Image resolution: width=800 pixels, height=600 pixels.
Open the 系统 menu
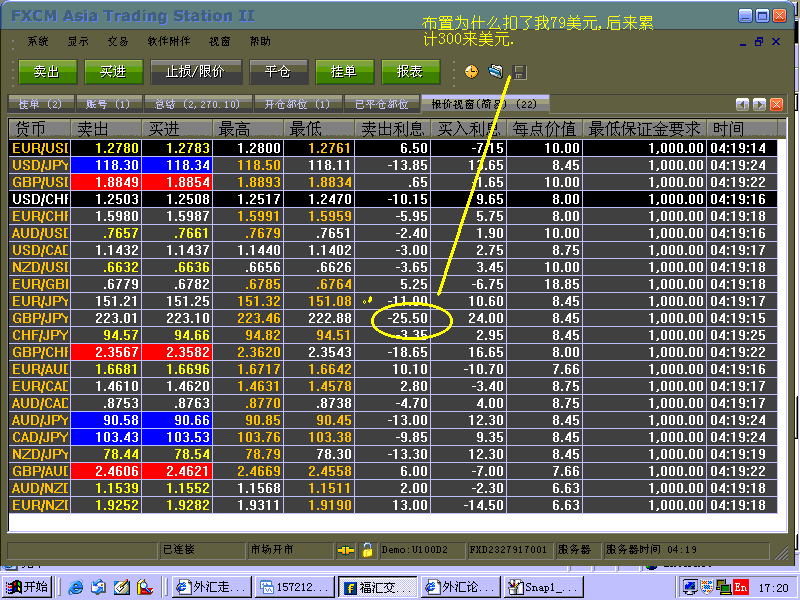click(x=38, y=41)
